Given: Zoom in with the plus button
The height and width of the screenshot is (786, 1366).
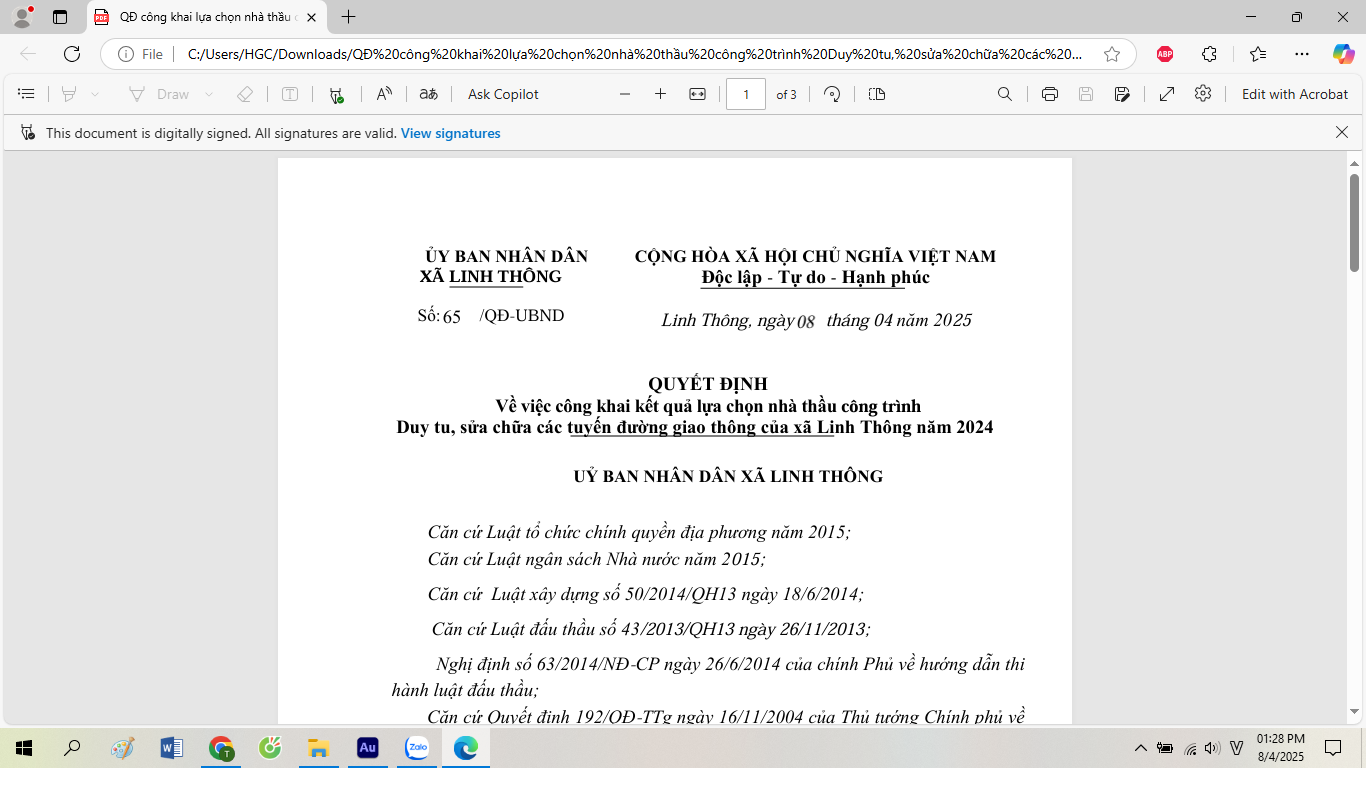Looking at the screenshot, I should tap(660, 94).
